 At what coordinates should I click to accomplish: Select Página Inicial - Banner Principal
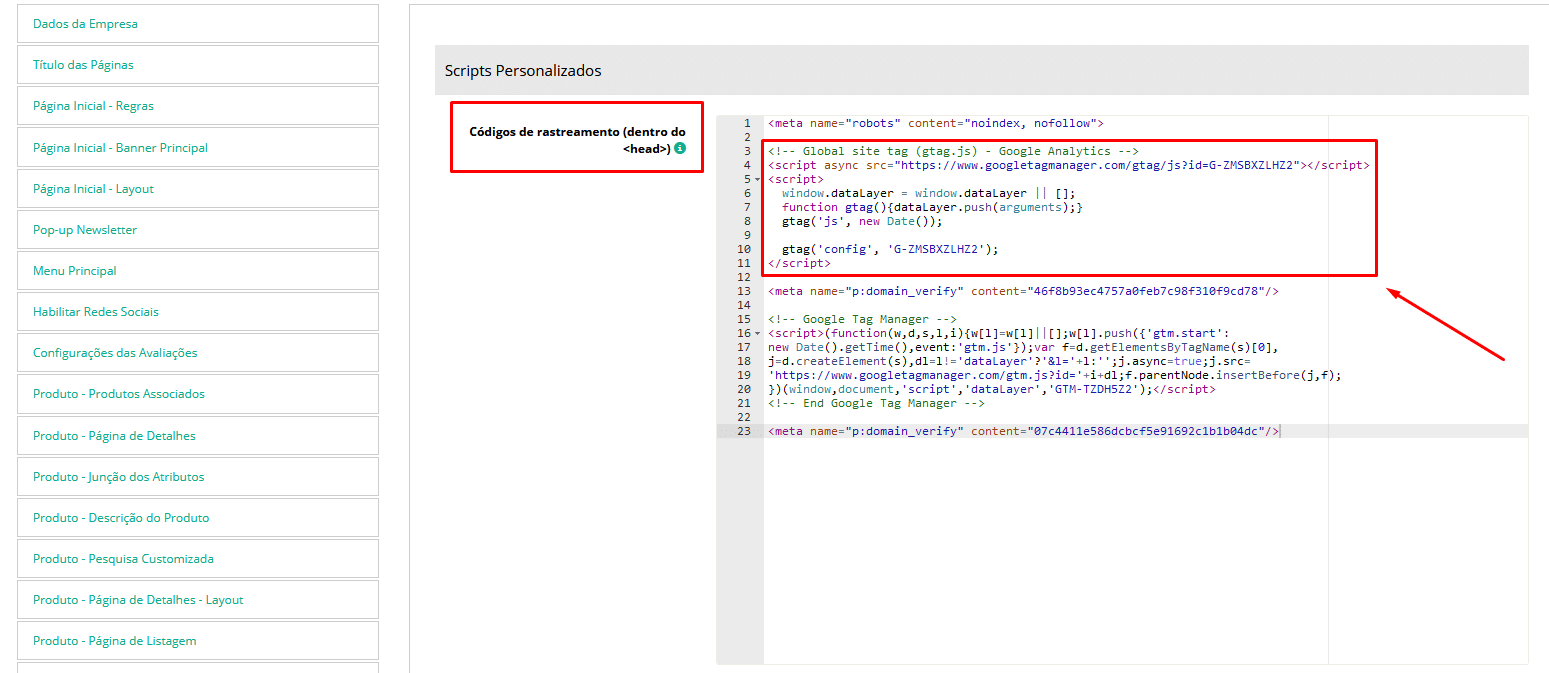[x=198, y=147]
